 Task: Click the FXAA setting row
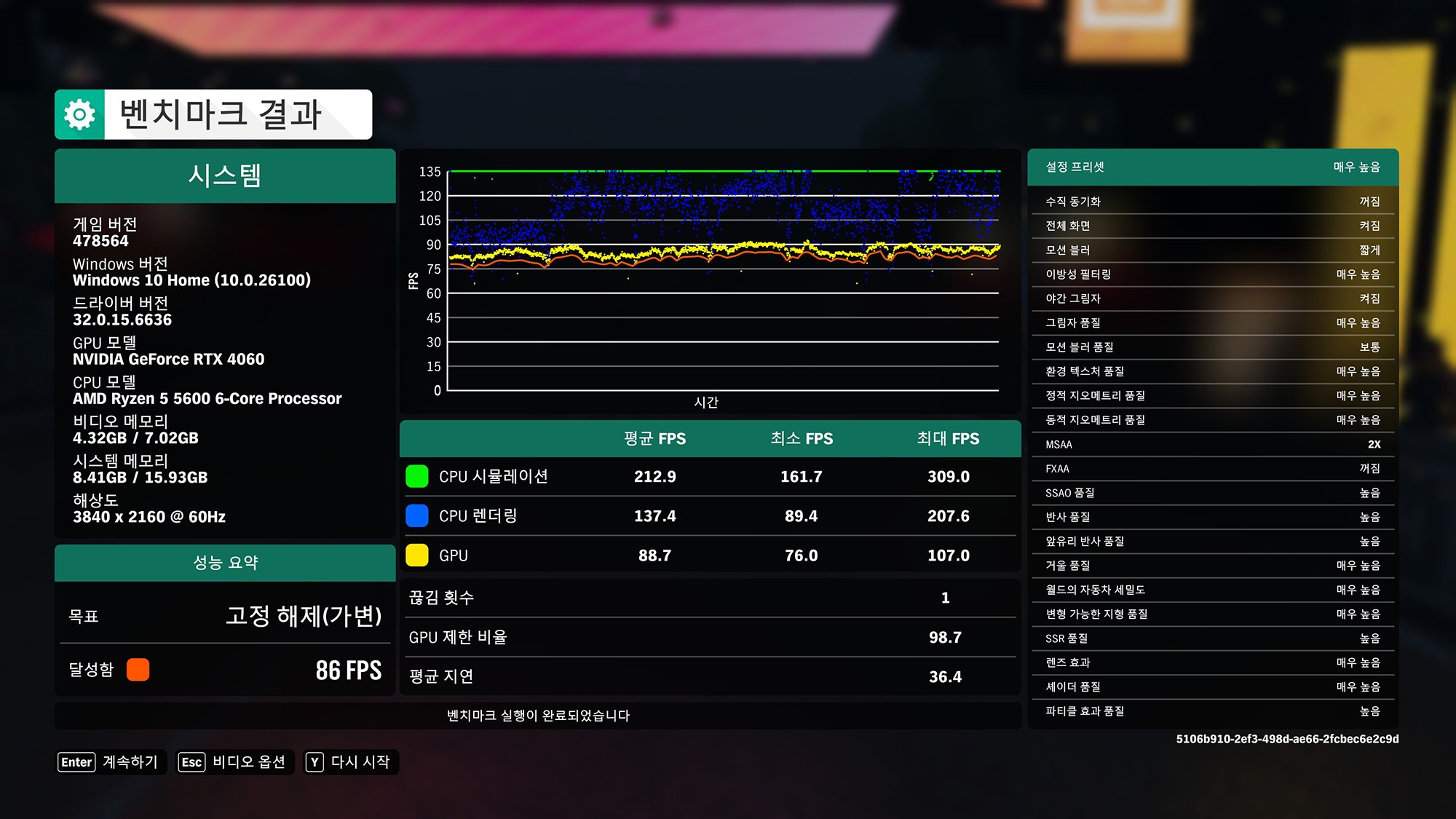[x=1212, y=469]
